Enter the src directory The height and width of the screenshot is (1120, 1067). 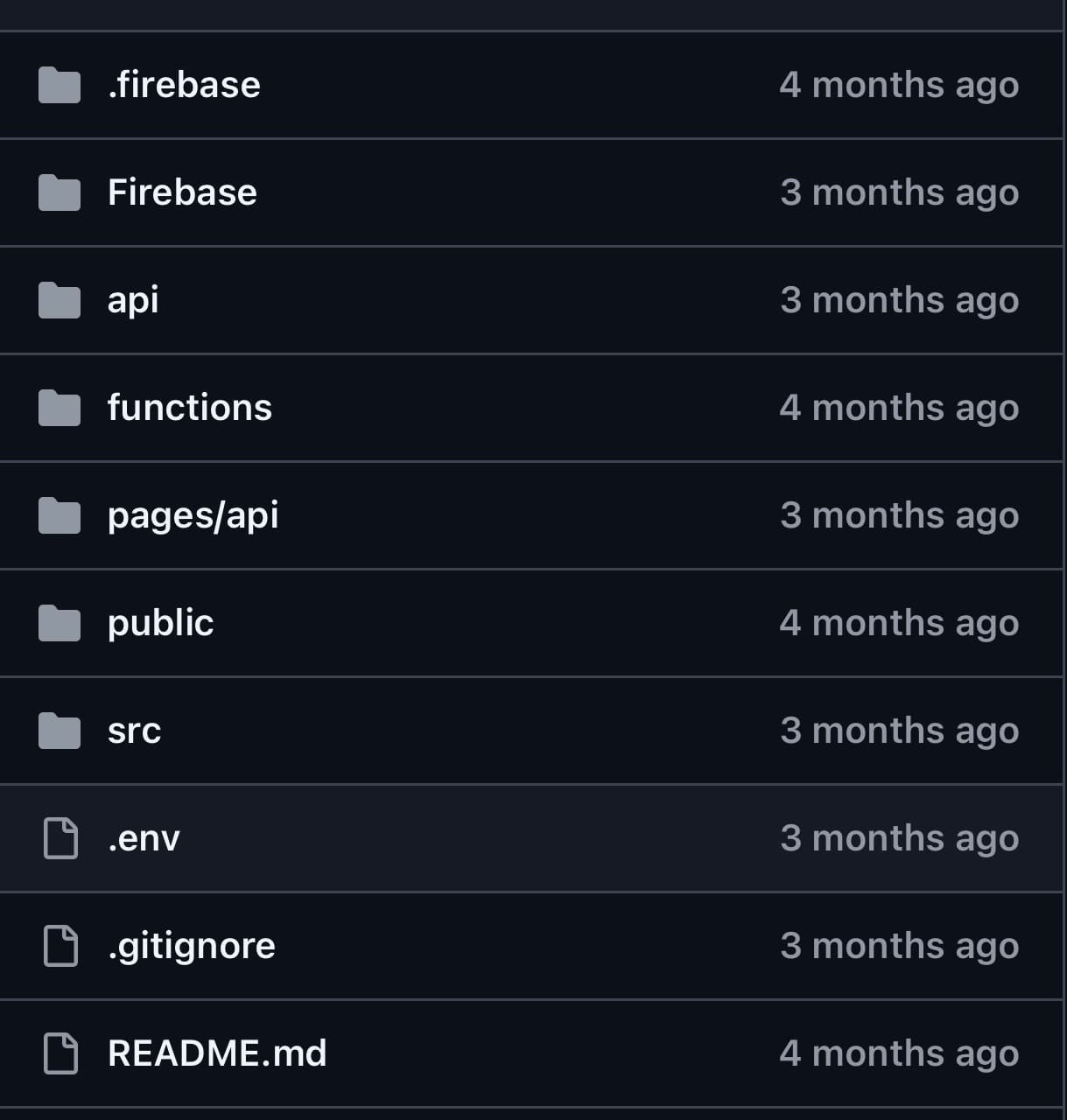click(134, 731)
